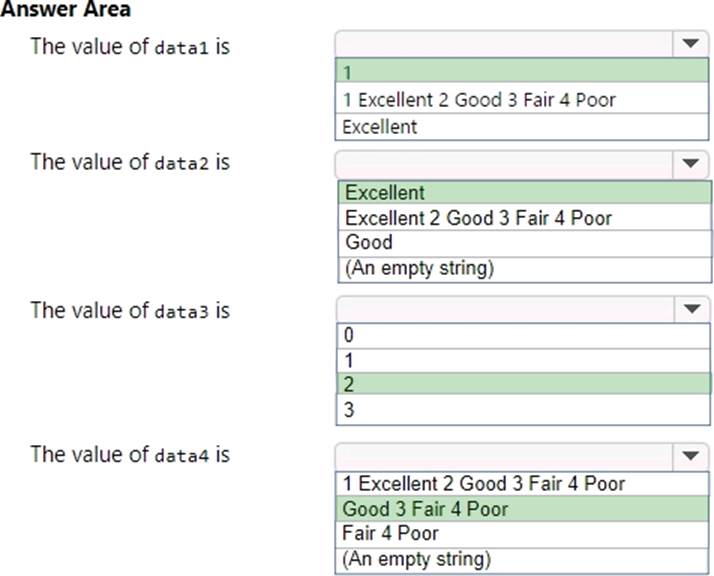
Task: Select '1 Excellent 2 Good 3 Fair 4 Poor' for data4
Action: (524, 484)
